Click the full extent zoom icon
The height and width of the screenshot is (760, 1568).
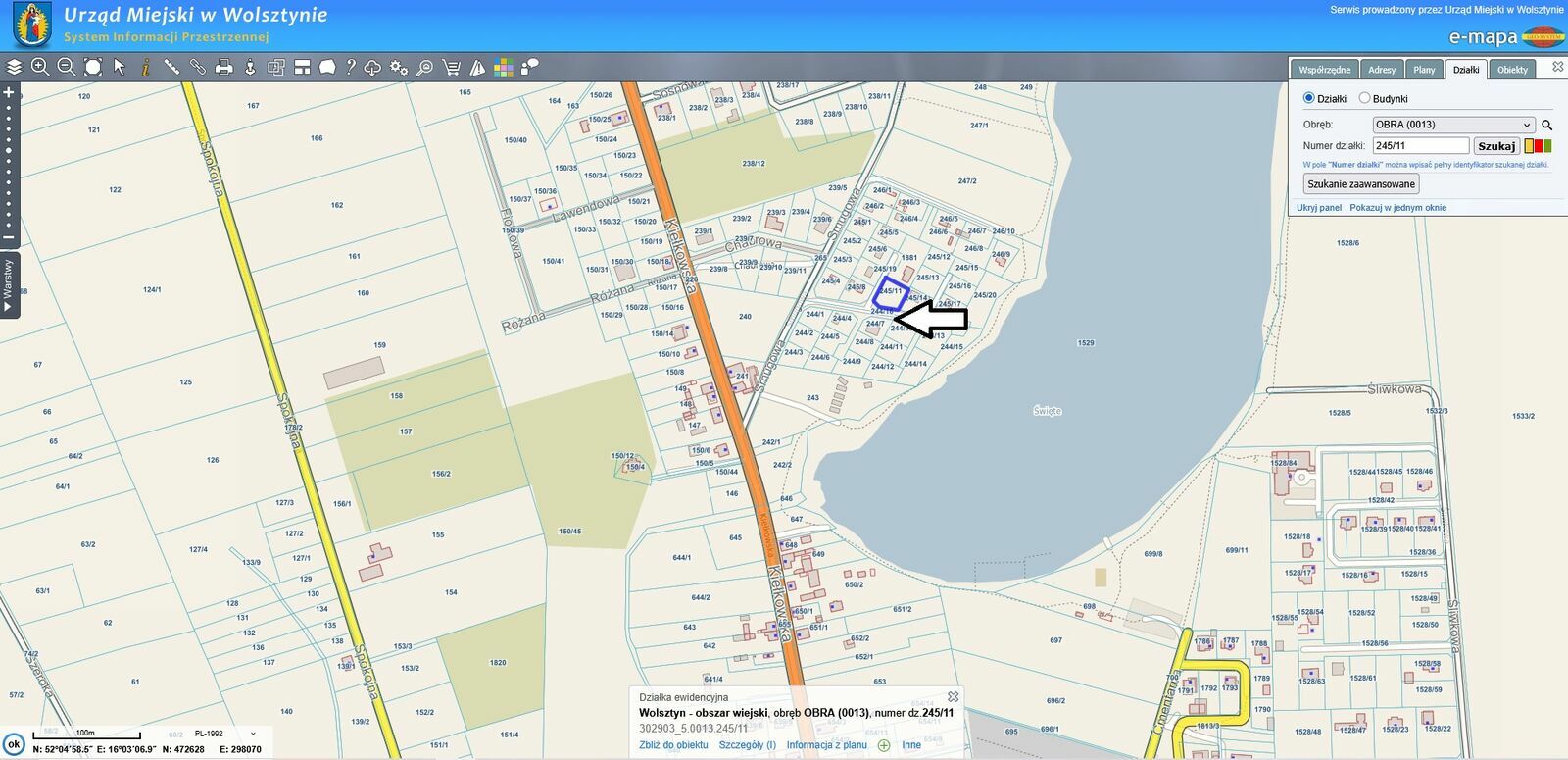point(93,67)
